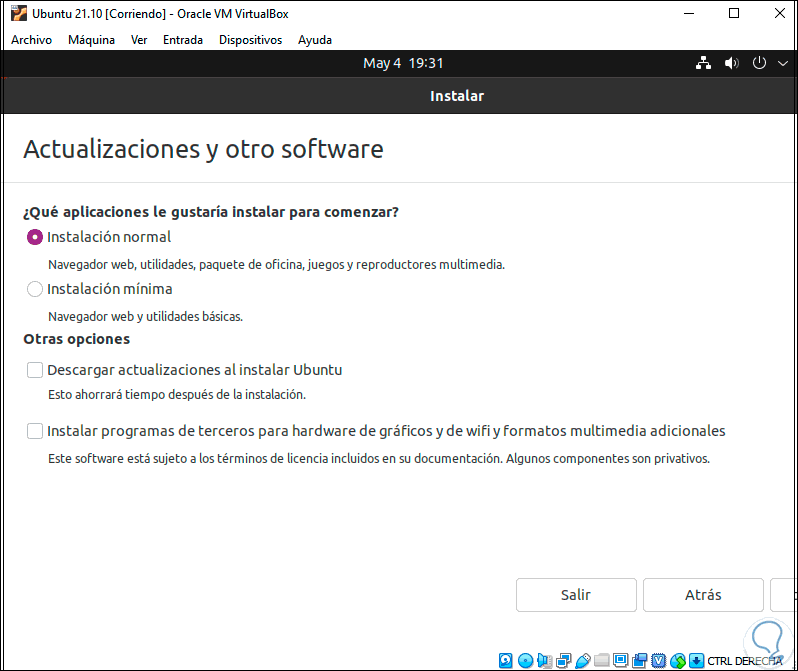Open the Máquina menu

91,40
